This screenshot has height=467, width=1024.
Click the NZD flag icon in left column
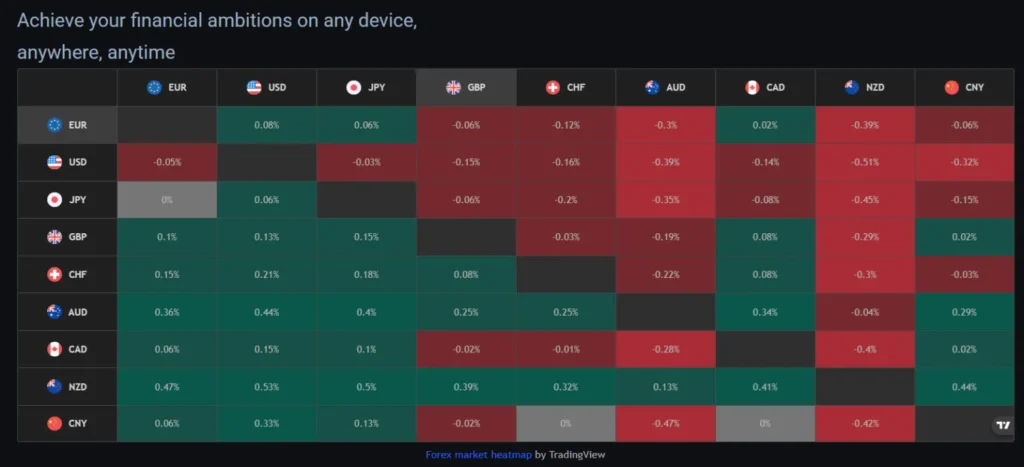[x=55, y=386]
